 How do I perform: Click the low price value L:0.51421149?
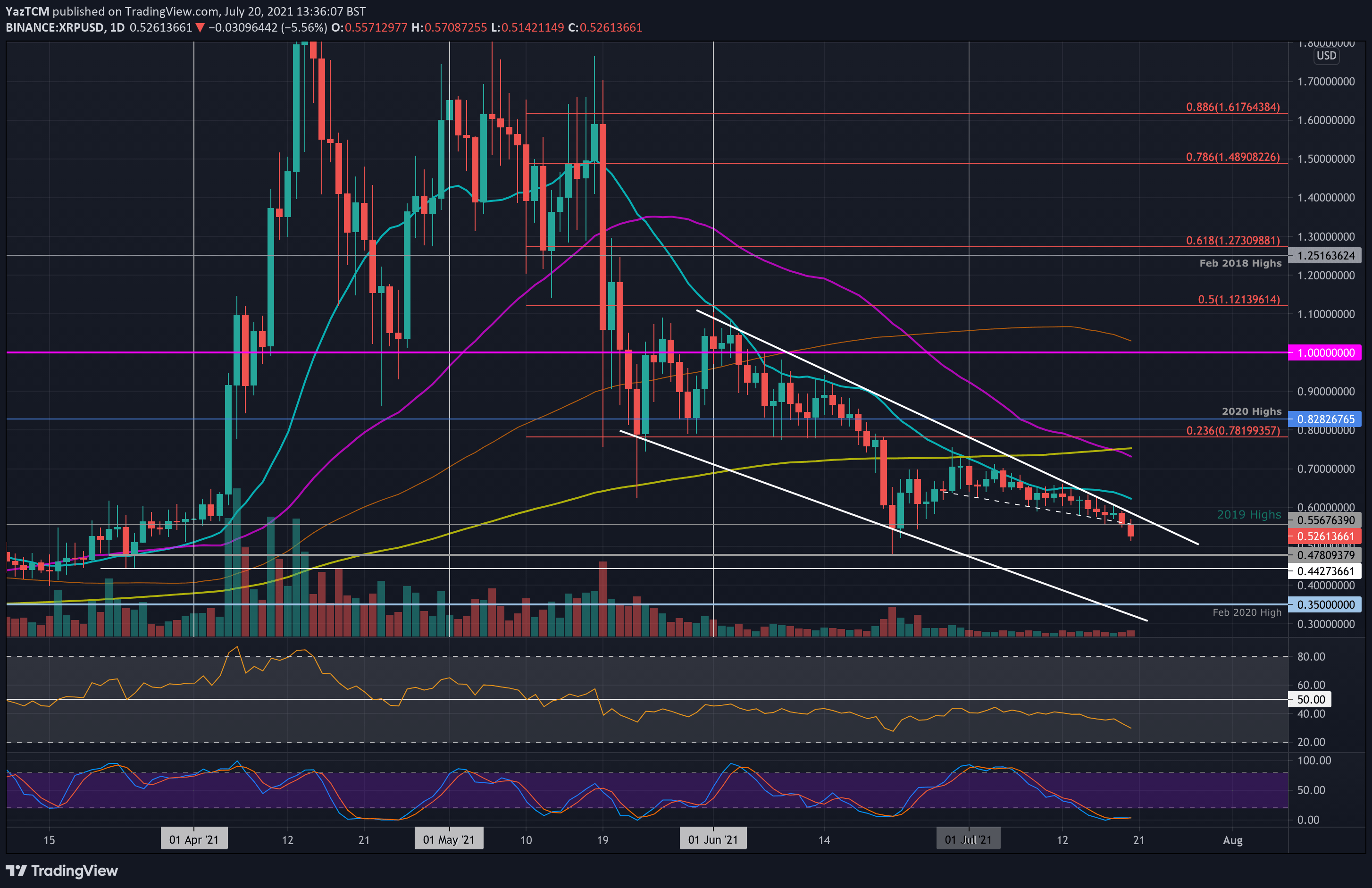pyautogui.click(x=527, y=27)
